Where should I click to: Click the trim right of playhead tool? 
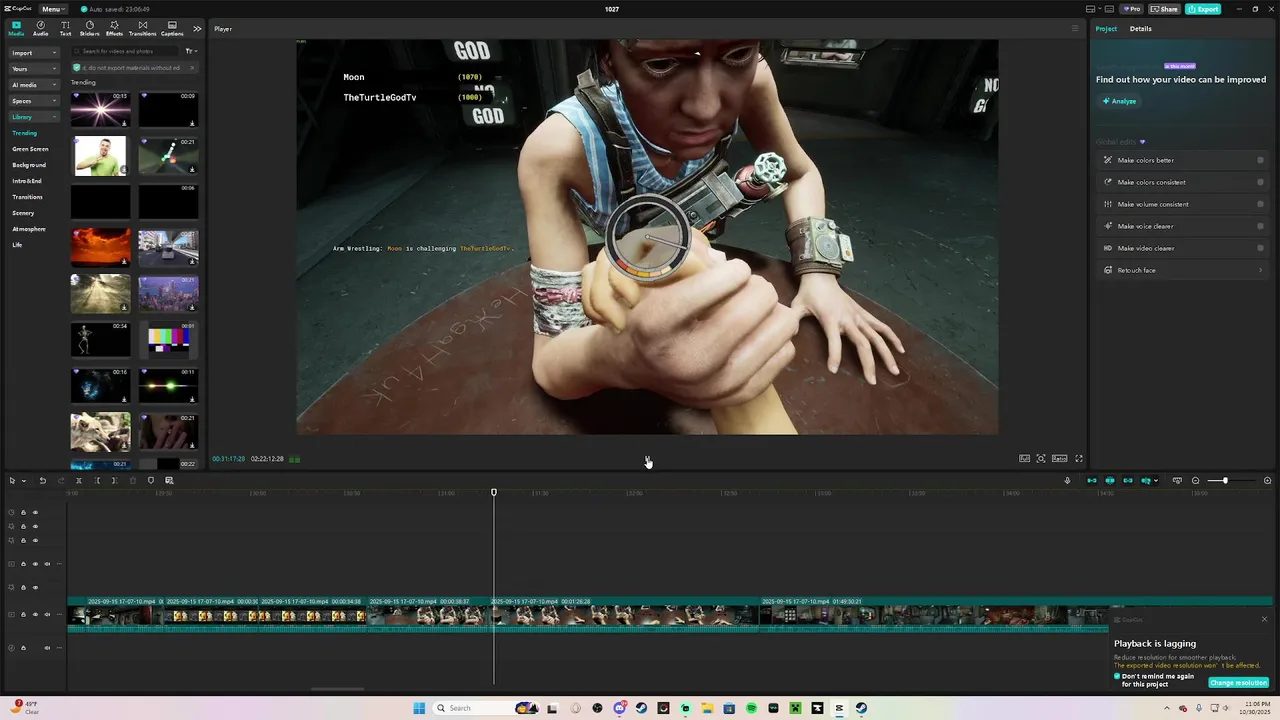pos(114,480)
